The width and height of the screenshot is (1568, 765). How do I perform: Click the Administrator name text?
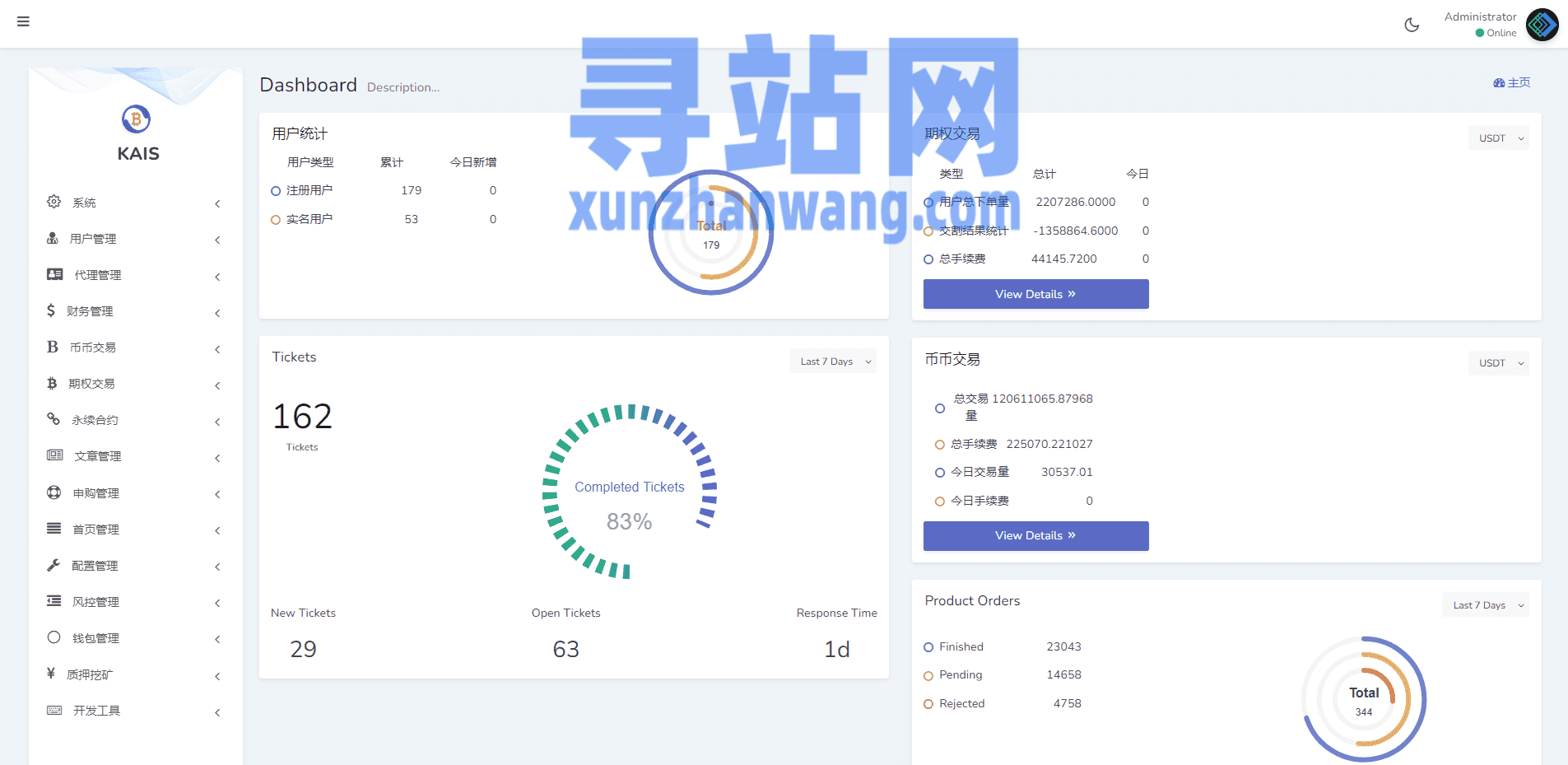(x=1480, y=16)
